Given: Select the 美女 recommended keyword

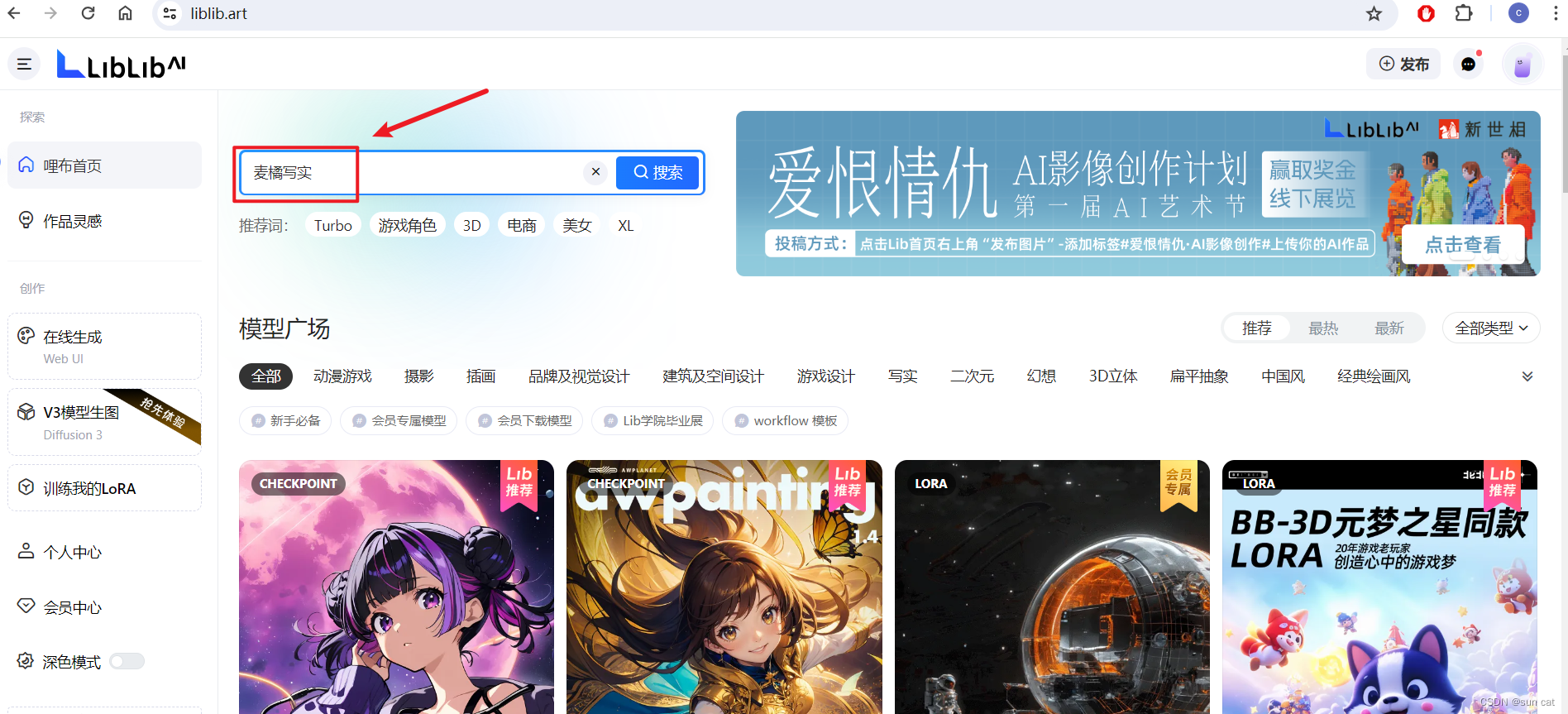Looking at the screenshot, I should tap(577, 225).
